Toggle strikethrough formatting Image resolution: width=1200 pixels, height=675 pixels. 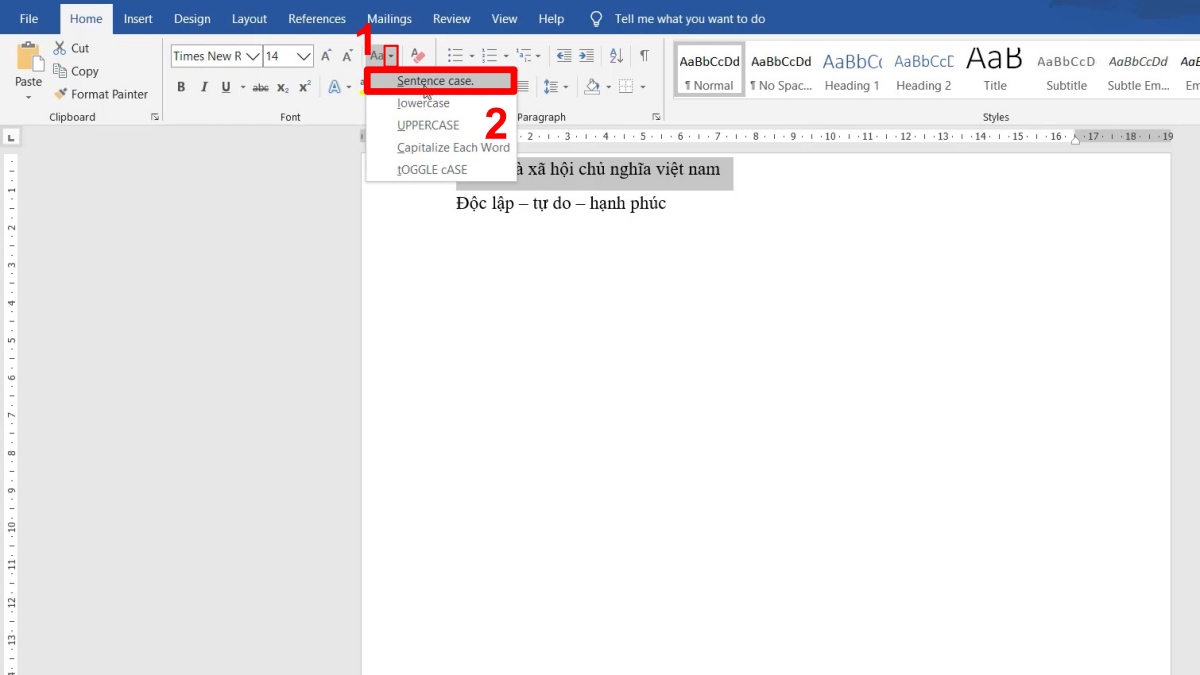click(260, 87)
